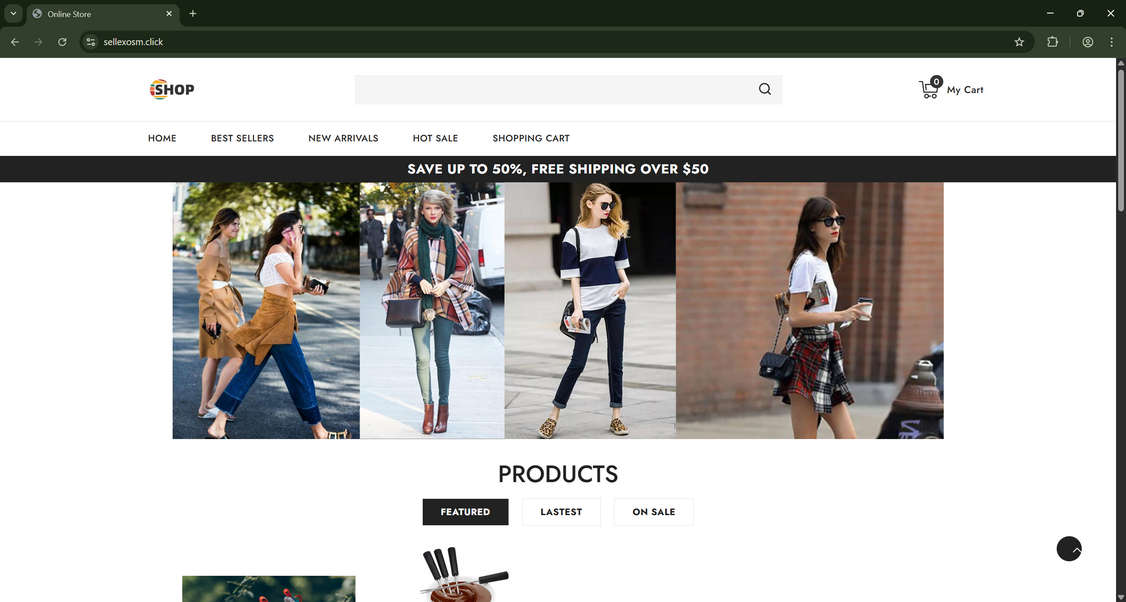Reload the page
This screenshot has height=602, width=1126.
[62, 42]
